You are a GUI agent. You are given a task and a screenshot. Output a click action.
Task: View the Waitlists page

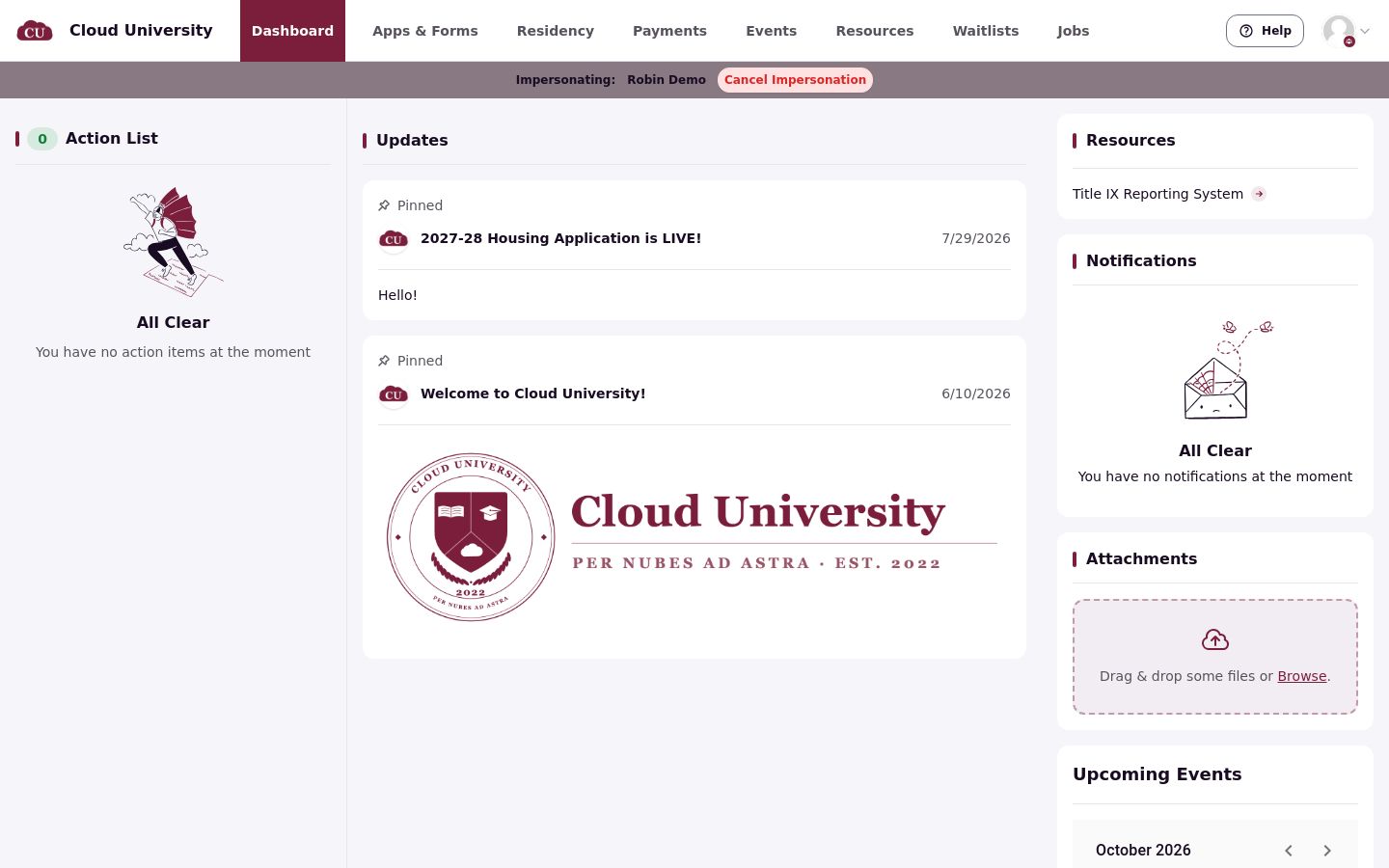pyautogui.click(x=986, y=31)
